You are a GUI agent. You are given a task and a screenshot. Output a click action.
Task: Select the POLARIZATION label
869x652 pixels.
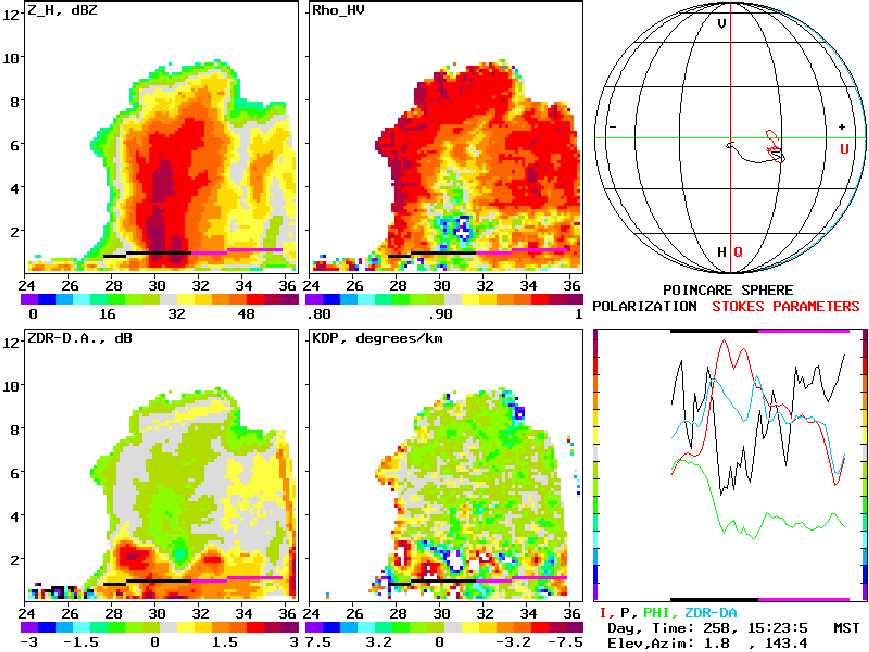(x=645, y=306)
